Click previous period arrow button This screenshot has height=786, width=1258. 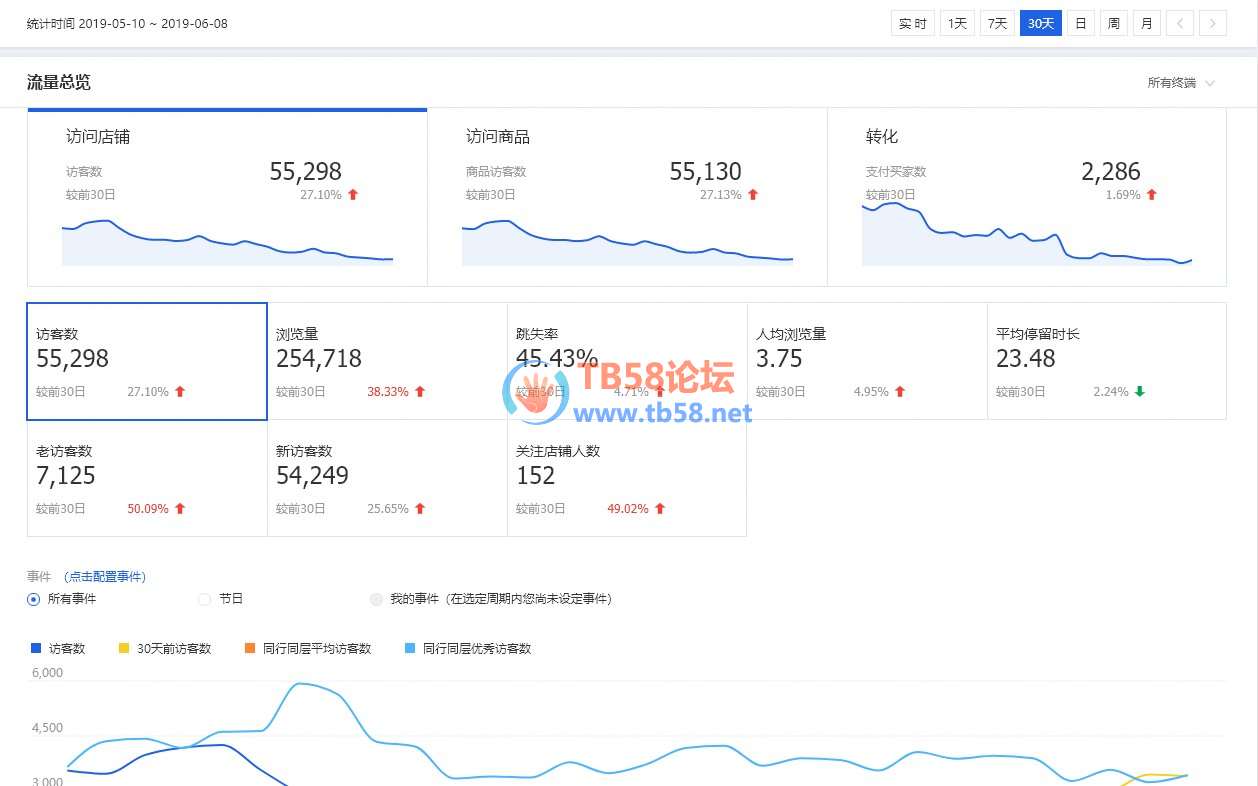click(x=1179, y=23)
